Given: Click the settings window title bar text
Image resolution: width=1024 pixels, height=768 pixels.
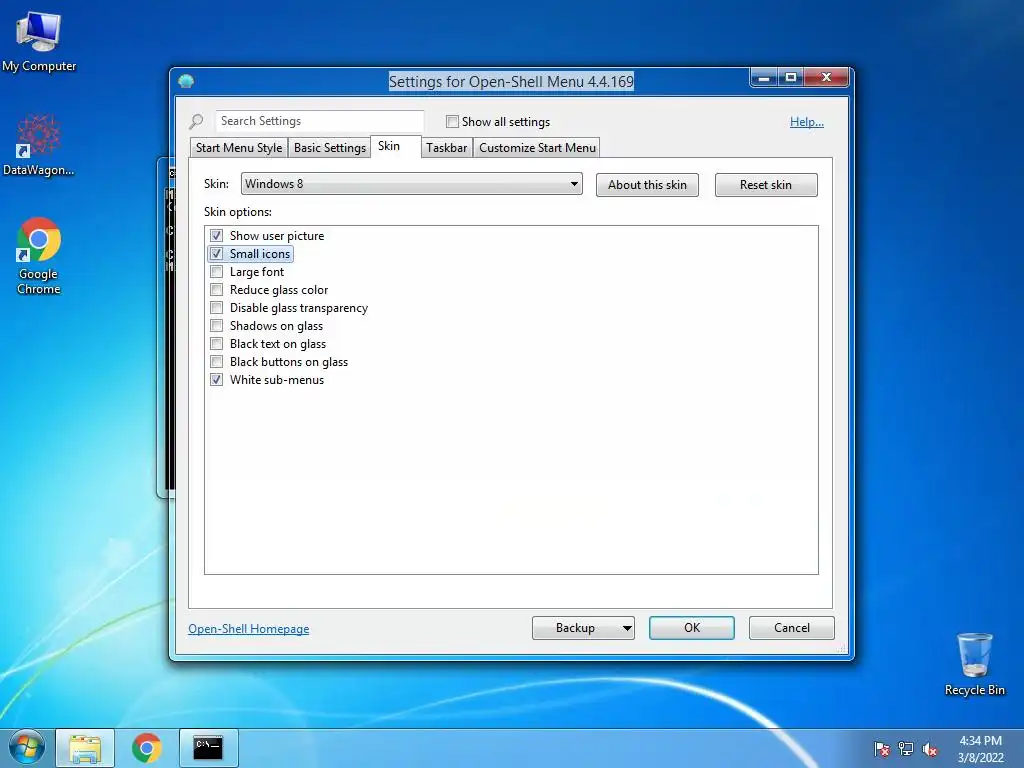Looking at the screenshot, I should pos(511,82).
